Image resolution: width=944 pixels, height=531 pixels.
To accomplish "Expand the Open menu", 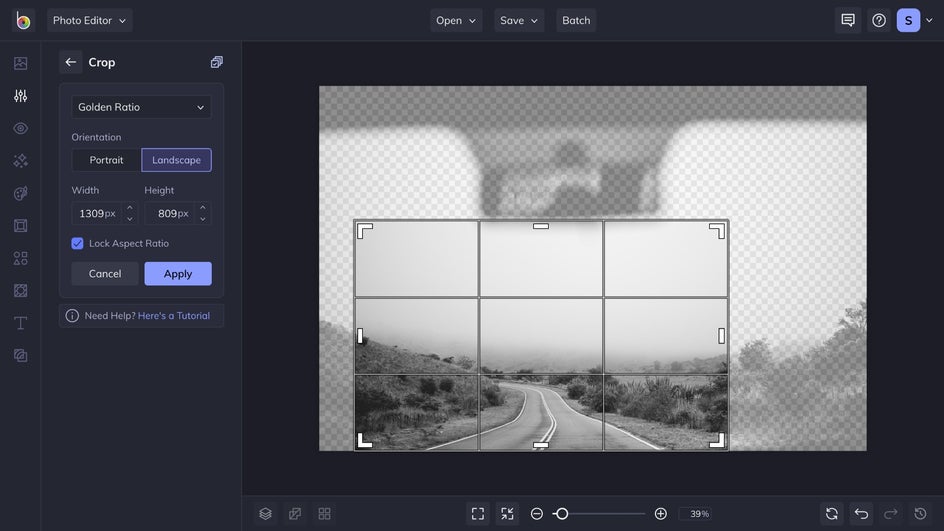I will click(x=456, y=20).
